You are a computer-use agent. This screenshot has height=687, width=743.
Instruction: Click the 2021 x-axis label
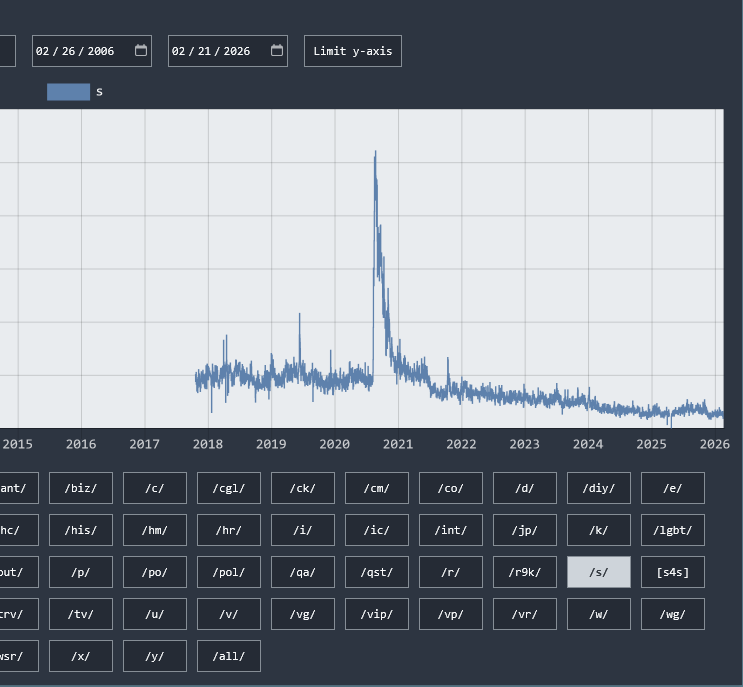click(398, 444)
